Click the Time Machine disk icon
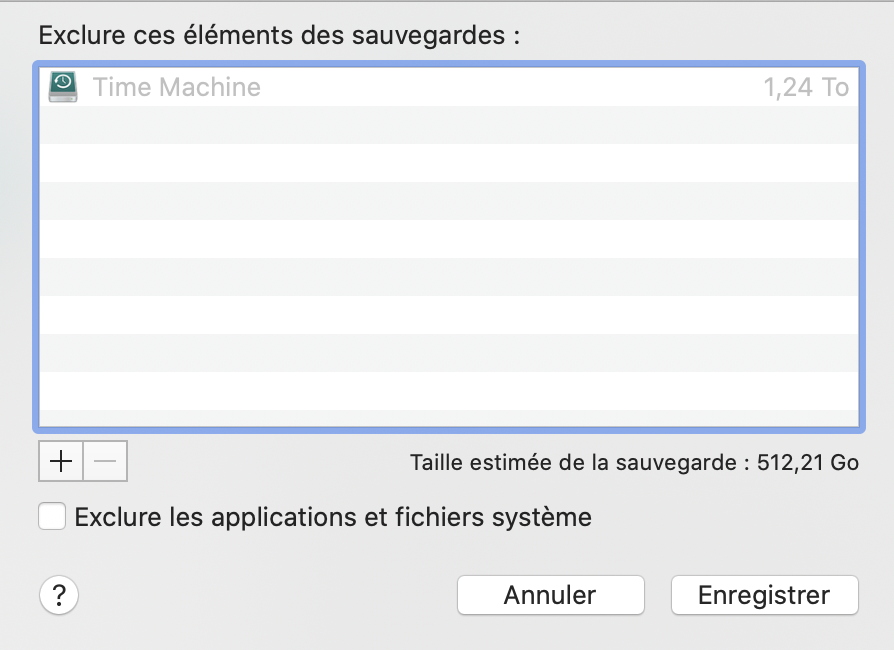Image resolution: width=894 pixels, height=650 pixels. click(63, 86)
